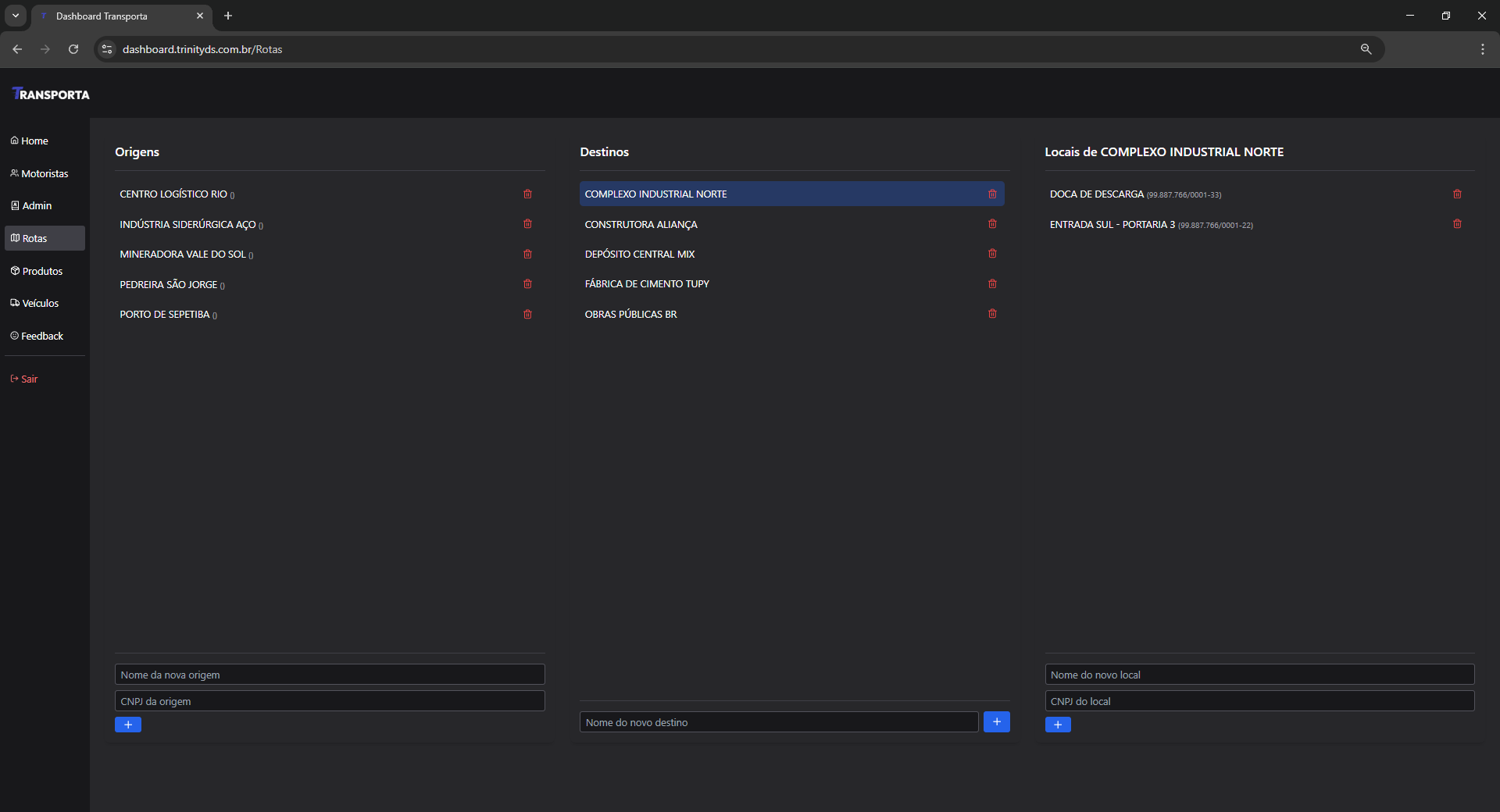Focus the Nome da nova origem field
The image size is (1500, 812).
pos(329,675)
